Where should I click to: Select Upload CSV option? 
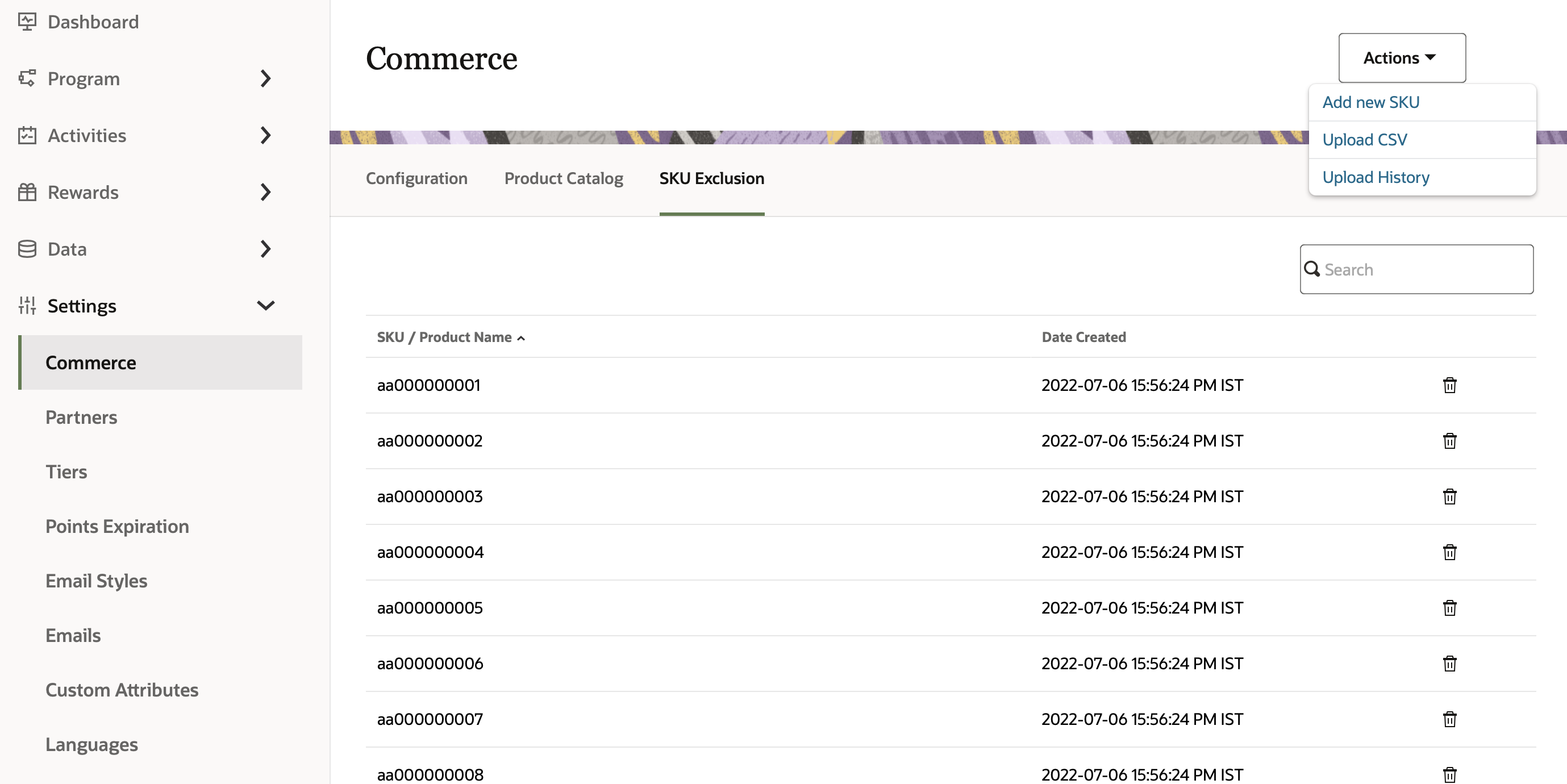(x=1364, y=140)
